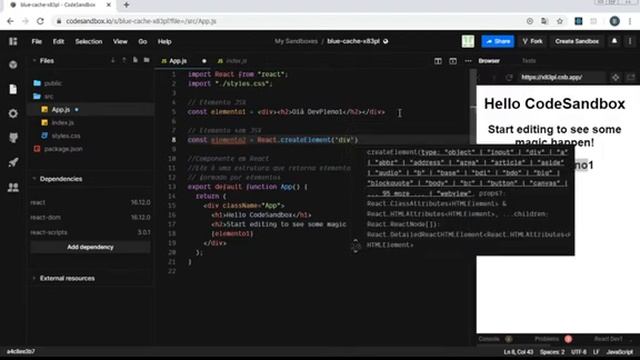The height and width of the screenshot is (360, 640).
Task: Go back in Chrome browser
Action: [10, 21]
